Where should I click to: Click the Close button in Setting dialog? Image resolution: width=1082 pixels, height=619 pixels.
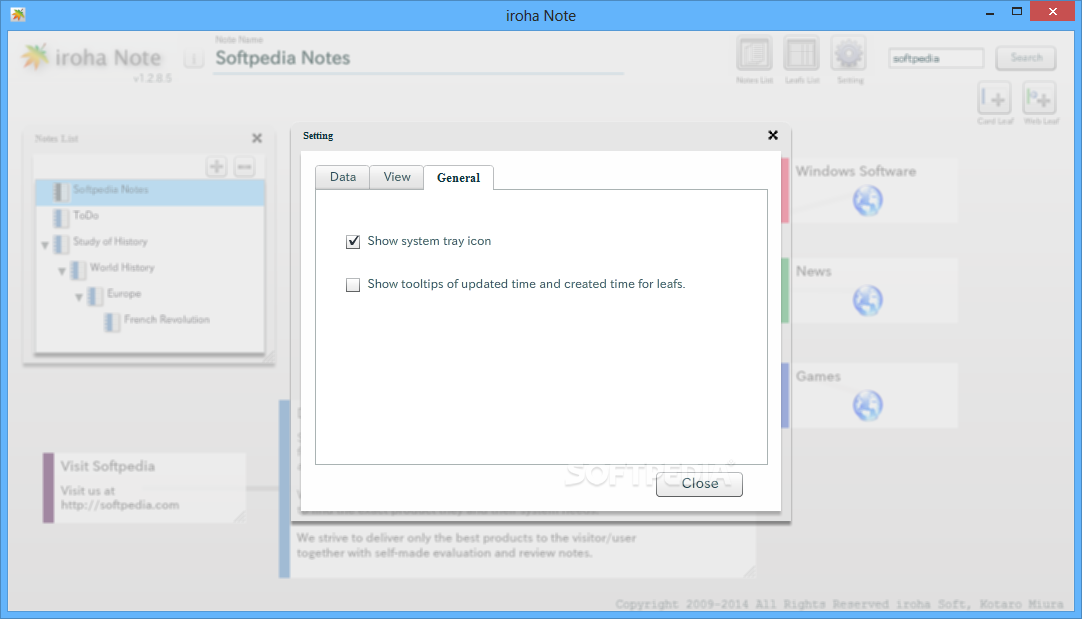[699, 484]
